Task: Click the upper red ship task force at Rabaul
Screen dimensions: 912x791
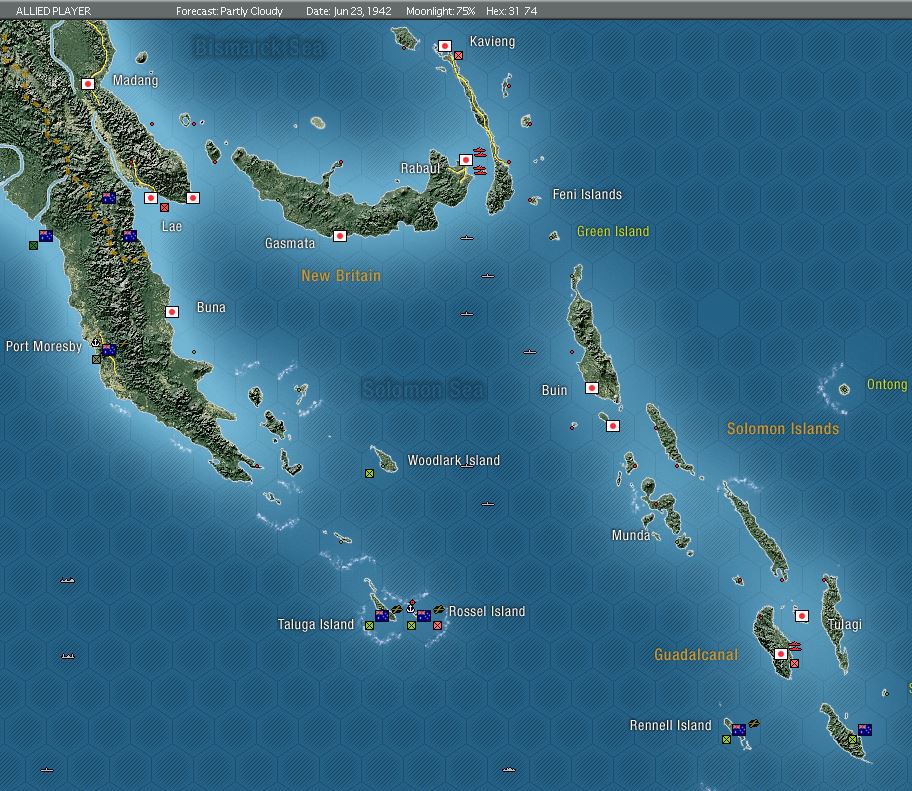Action: click(x=480, y=152)
